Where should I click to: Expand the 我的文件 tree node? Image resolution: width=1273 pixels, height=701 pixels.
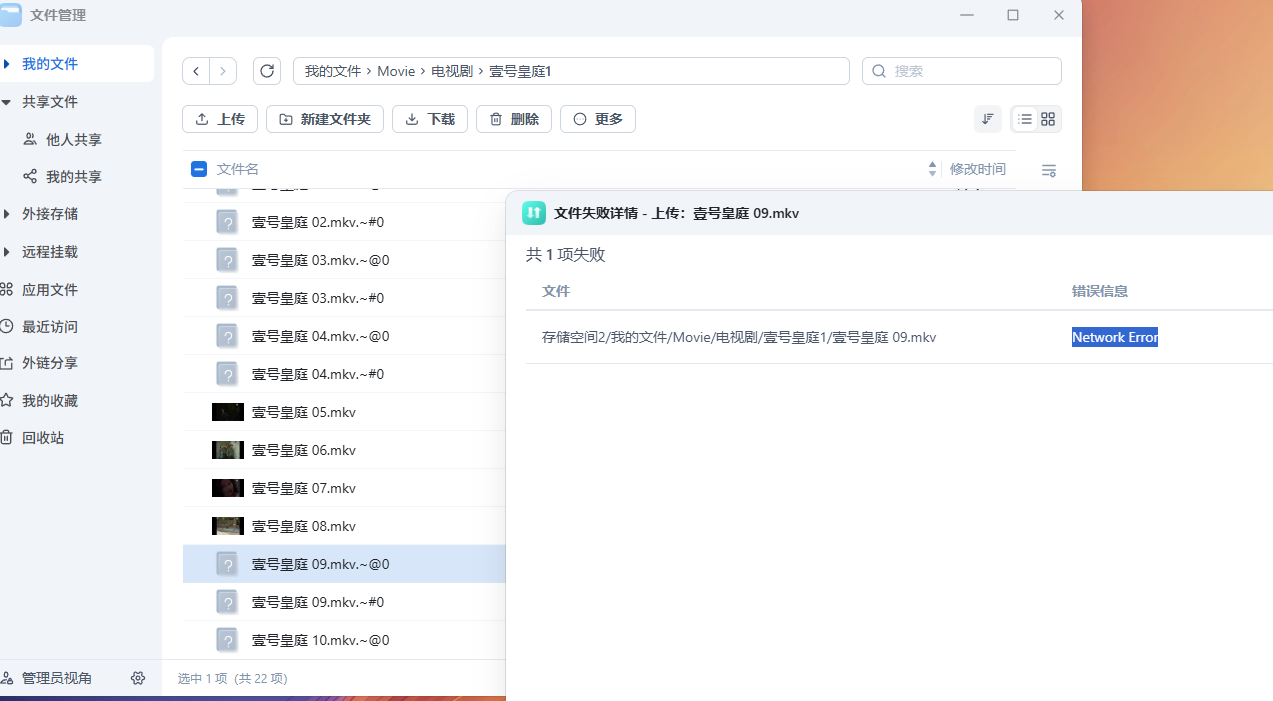(7, 64)
